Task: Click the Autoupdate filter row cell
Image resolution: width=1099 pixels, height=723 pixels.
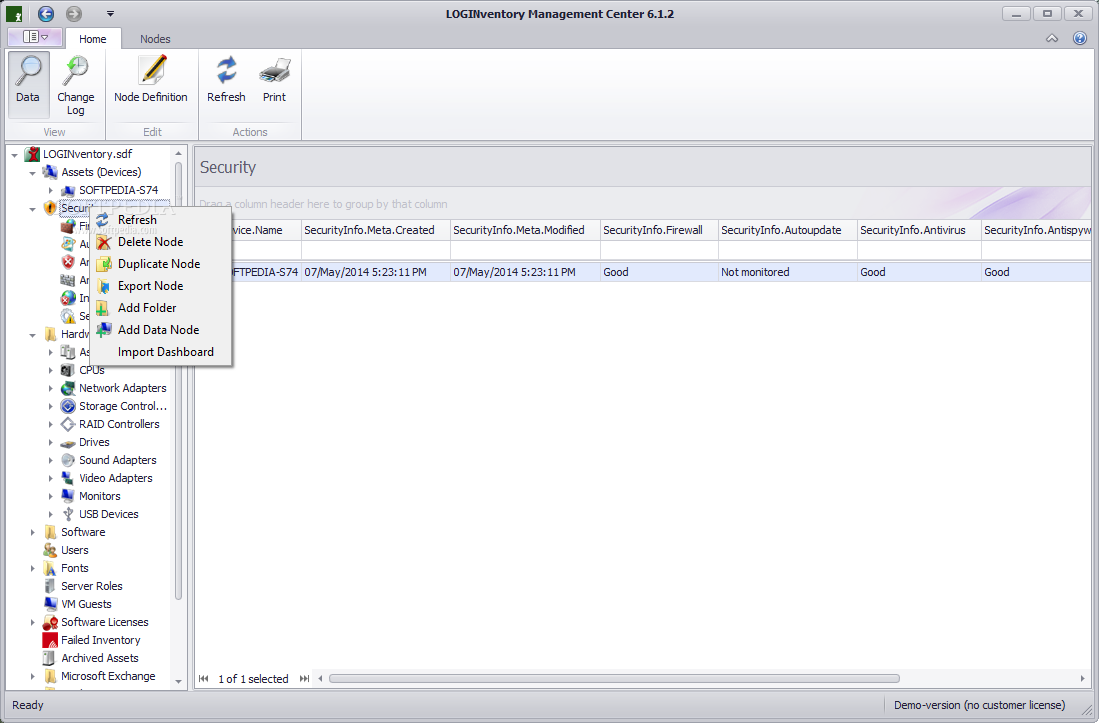Action: [788, 250]
